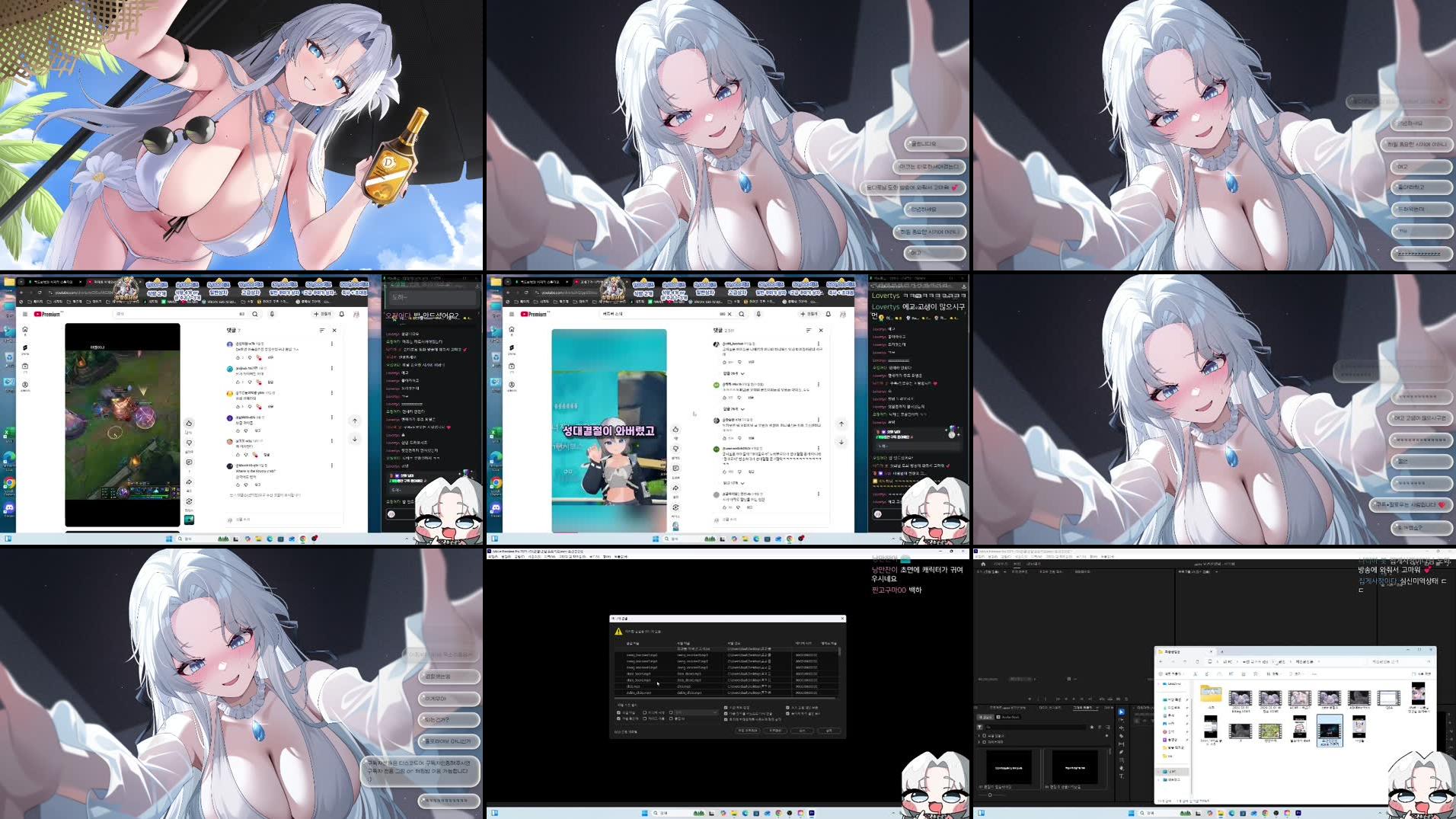This screenshot has width=1456, height=819.
Task: Select Premiere Pen tool in File Explorer frame
Action: (x=1122, y=752)
